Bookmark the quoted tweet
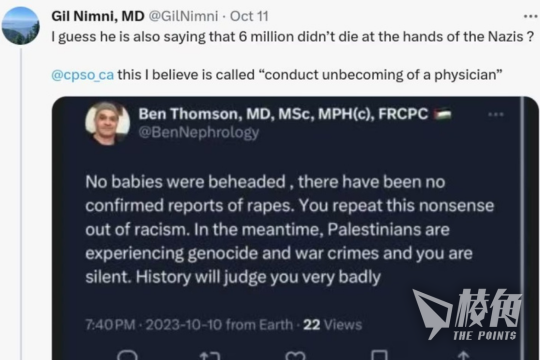540x360 pixels. coord(379,355)
